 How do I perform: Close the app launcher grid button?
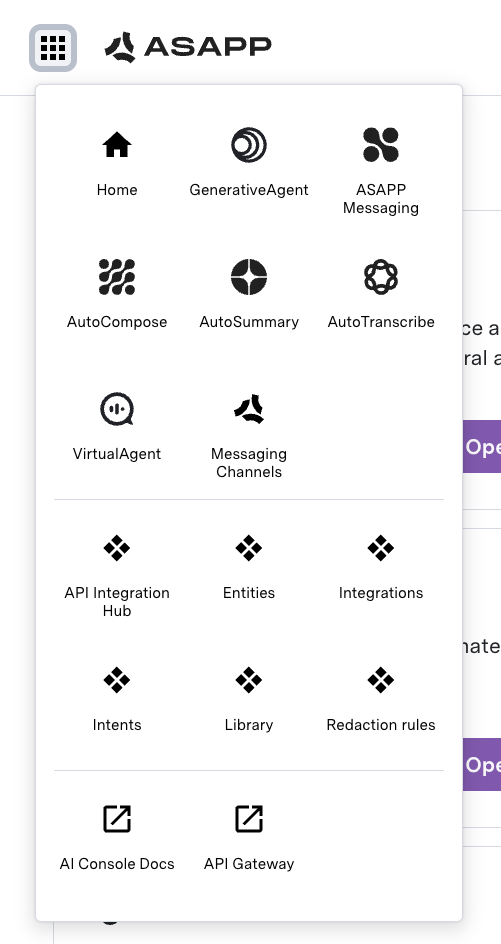click(53, 48)
